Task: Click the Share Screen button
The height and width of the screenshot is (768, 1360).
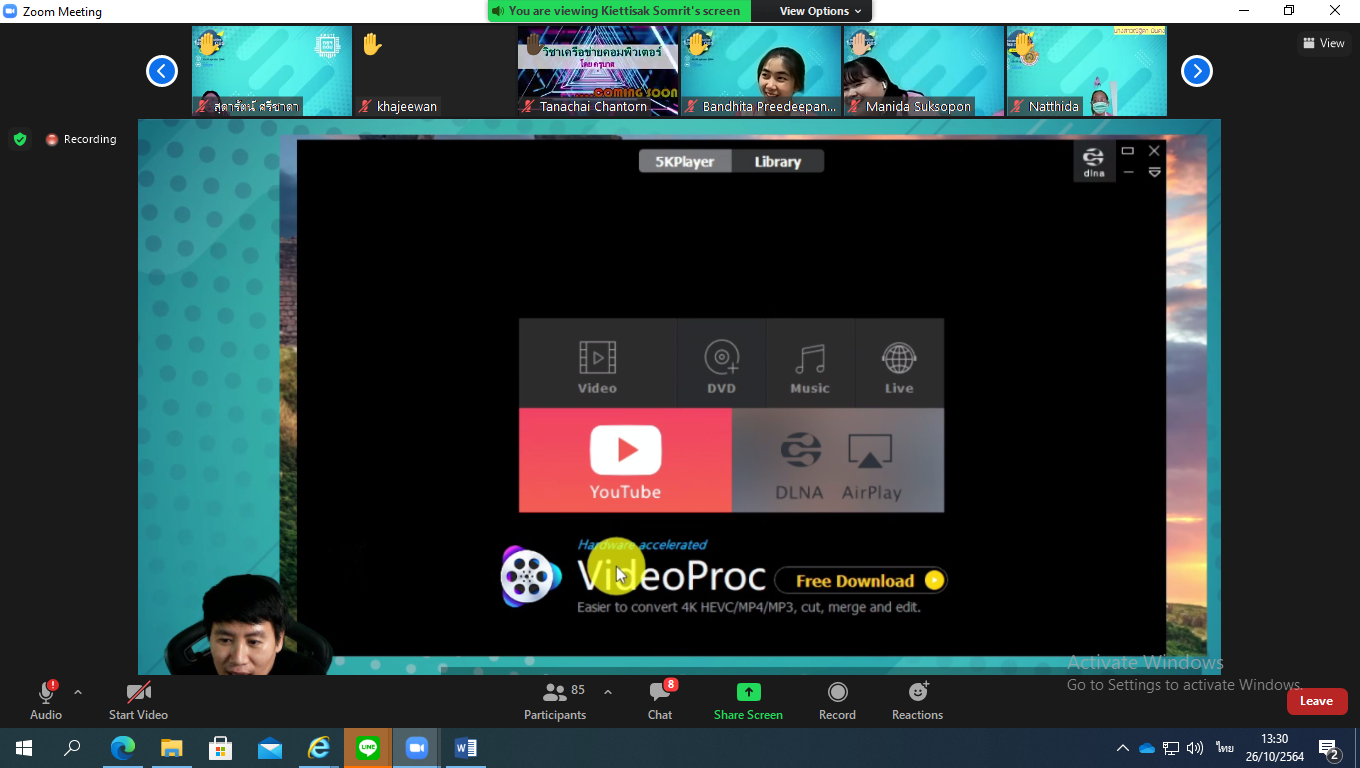Action: tap(748, 700)
